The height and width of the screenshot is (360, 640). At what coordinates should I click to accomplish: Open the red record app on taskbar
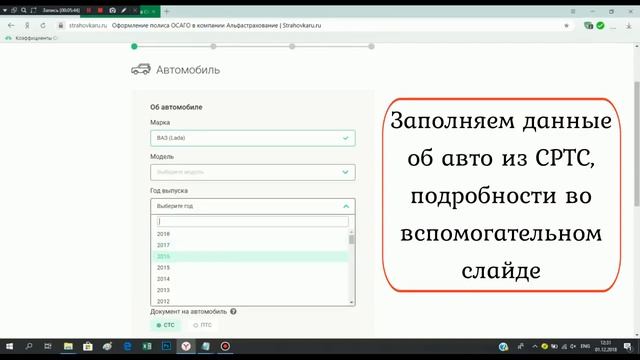[225, 347]
